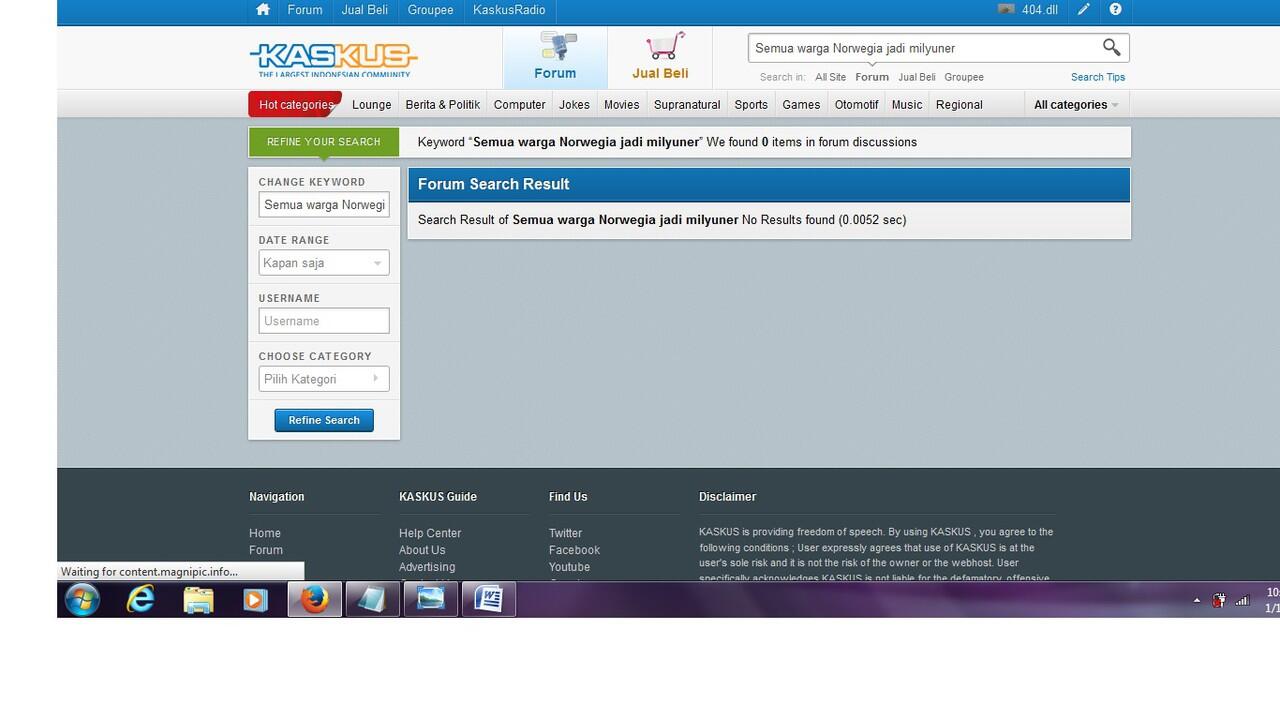Viewport: 1280px width, 720px height.
Task: Open the footer About Us link
Action: pos(422,550)
